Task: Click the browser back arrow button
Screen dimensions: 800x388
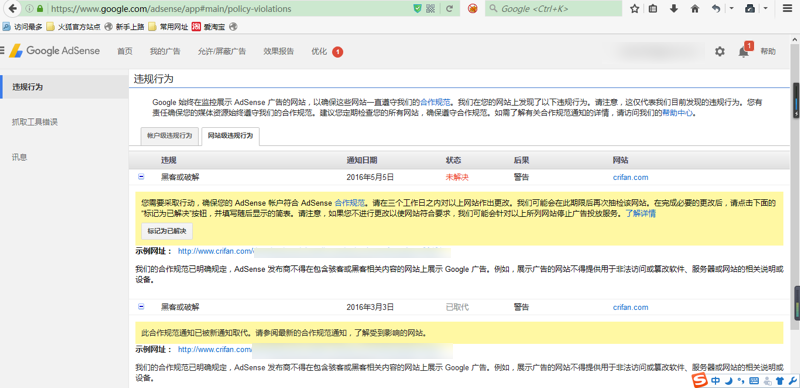Action: click(x=13, y=8)
